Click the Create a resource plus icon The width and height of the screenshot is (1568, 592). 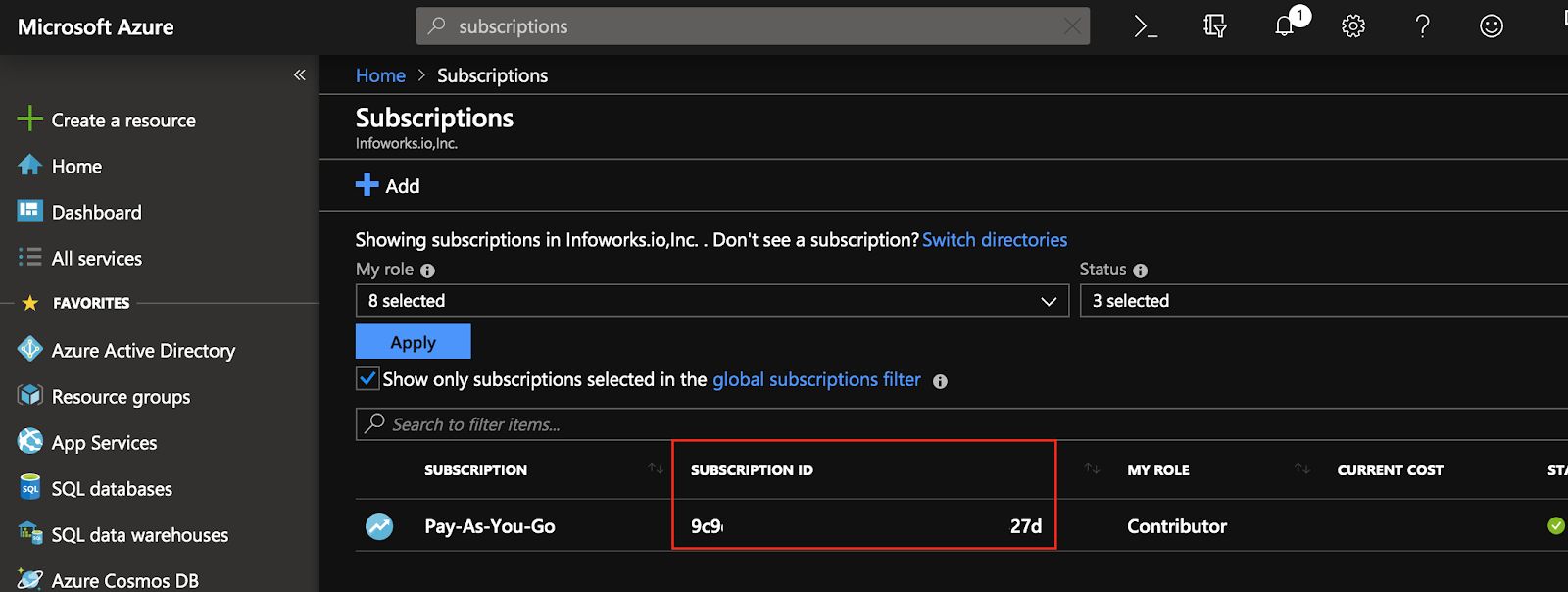[x=30, y=119]
